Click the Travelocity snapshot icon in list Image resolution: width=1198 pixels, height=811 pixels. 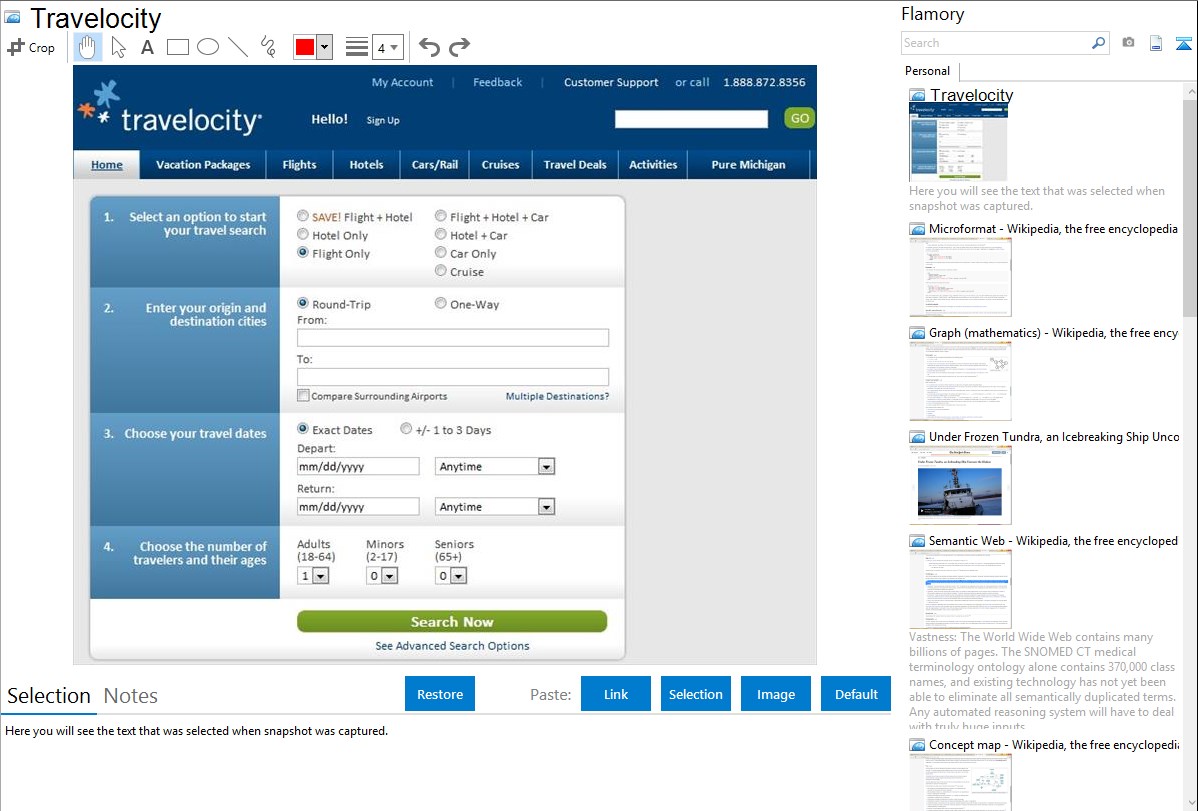(917, 95)
